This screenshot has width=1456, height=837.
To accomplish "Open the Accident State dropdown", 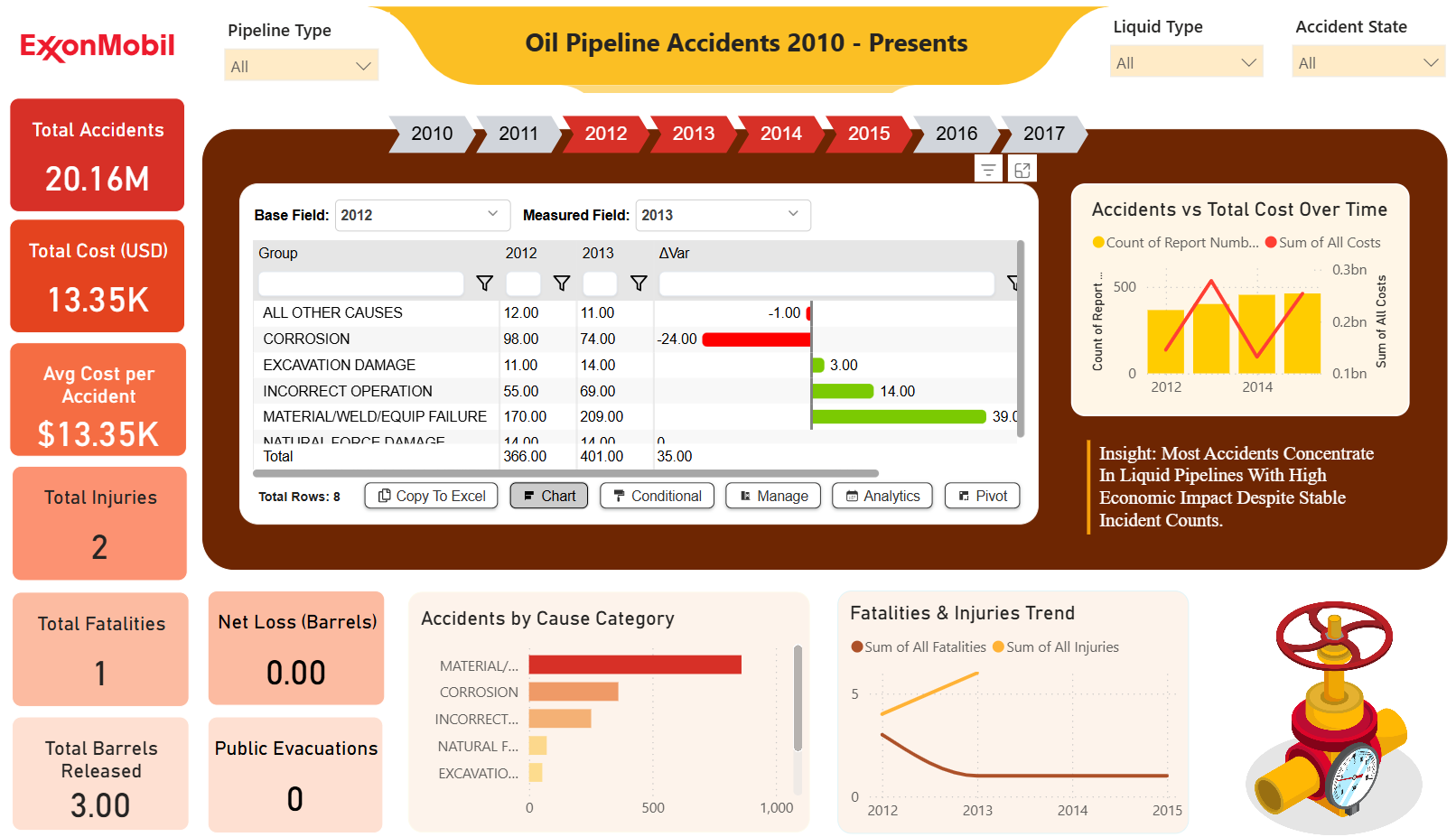I will tap(1368, 62).
